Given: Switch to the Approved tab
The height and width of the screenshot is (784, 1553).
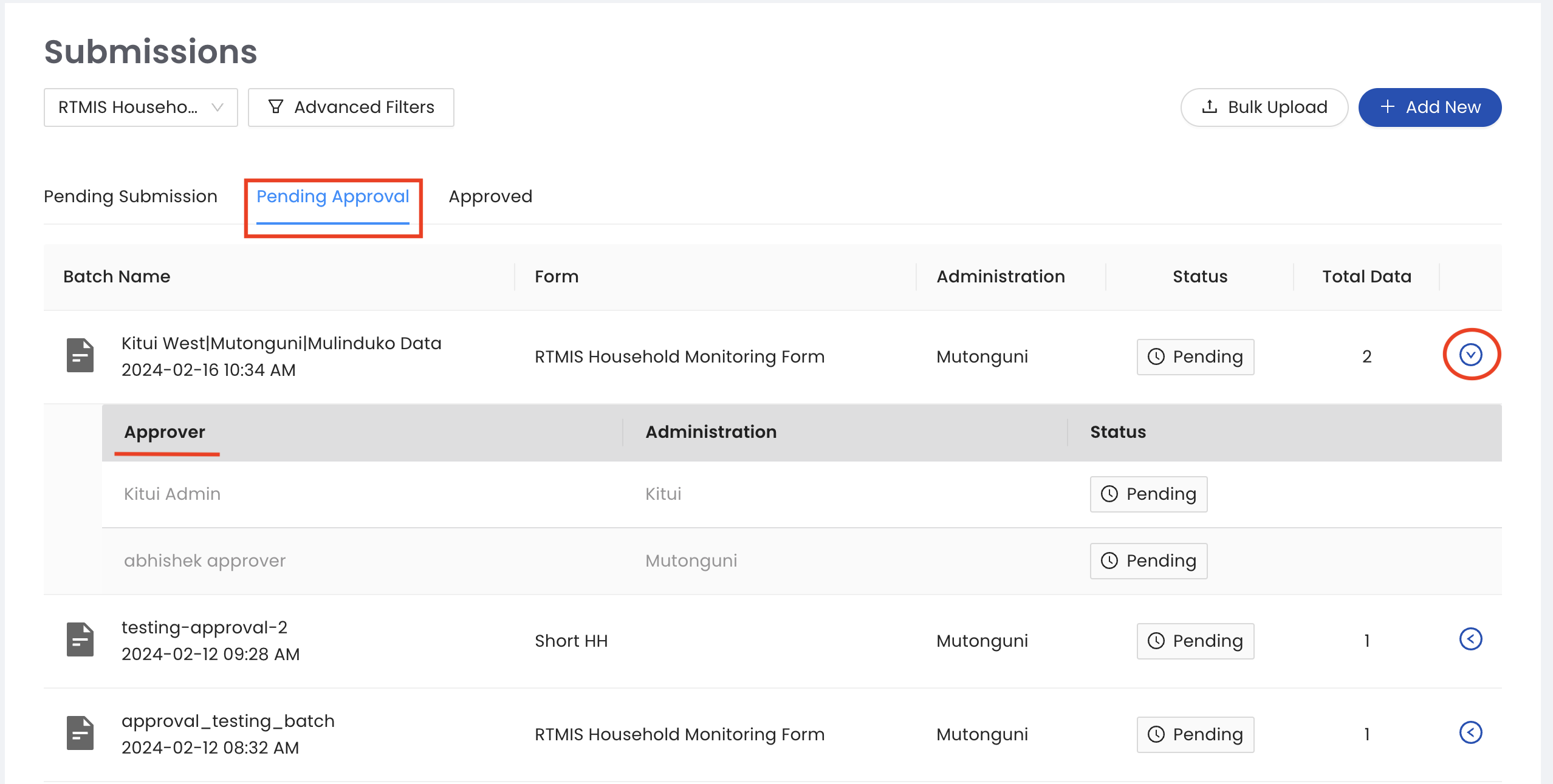Looking at the screenshot, I should 490,196.
